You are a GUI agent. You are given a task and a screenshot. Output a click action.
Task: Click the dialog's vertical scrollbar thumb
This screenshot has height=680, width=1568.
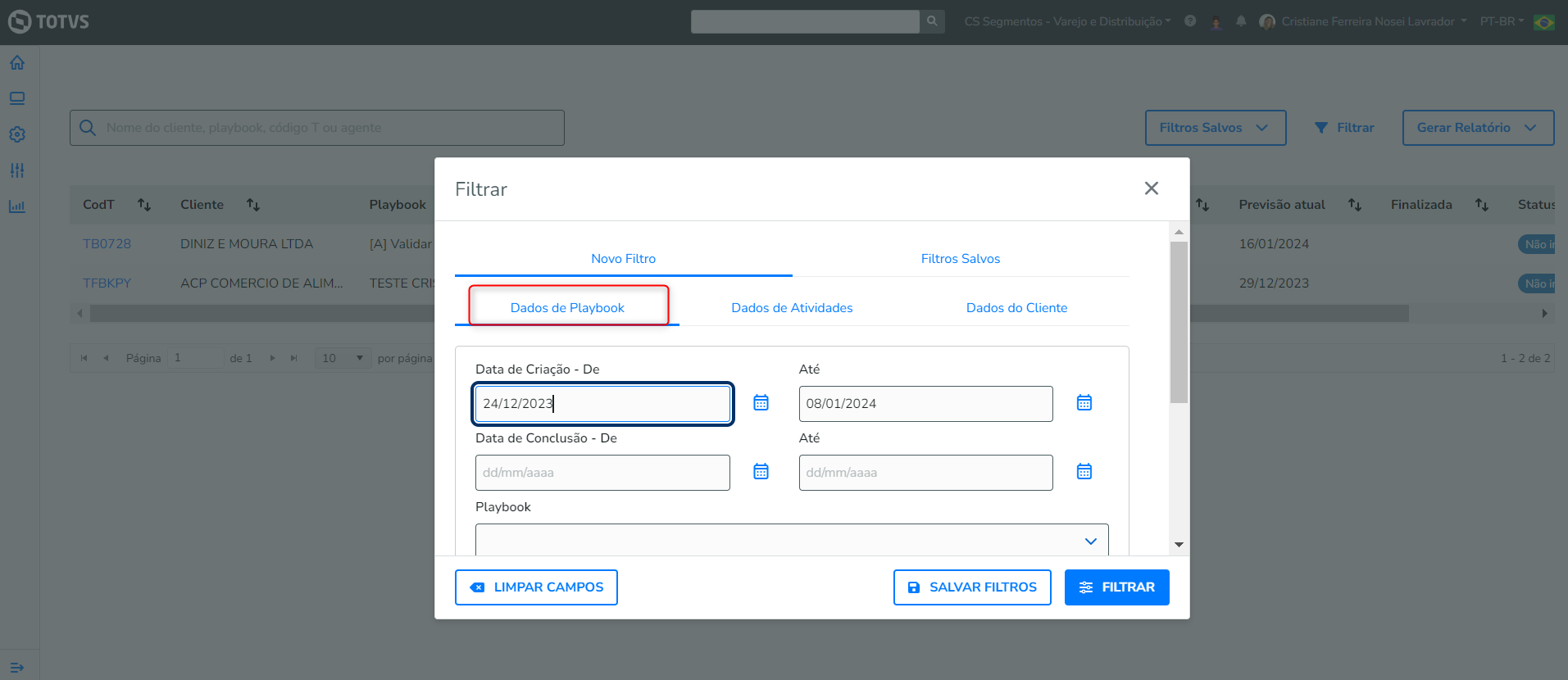pos(1179,321)
